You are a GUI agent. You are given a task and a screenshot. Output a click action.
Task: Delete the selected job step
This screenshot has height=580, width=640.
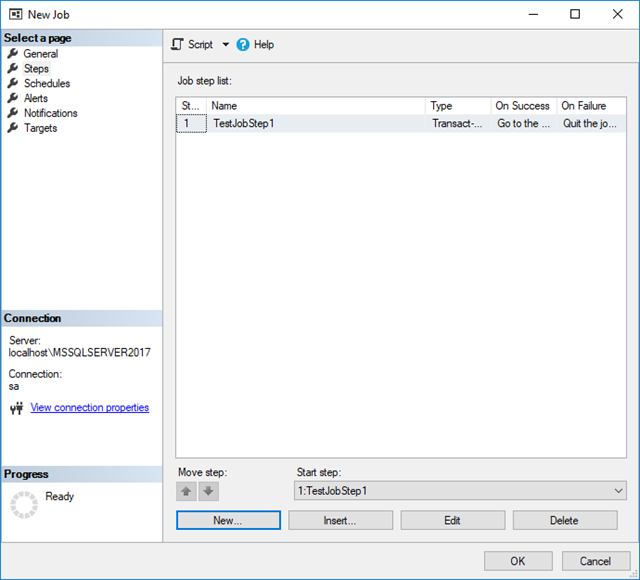(x=564, y=520)
